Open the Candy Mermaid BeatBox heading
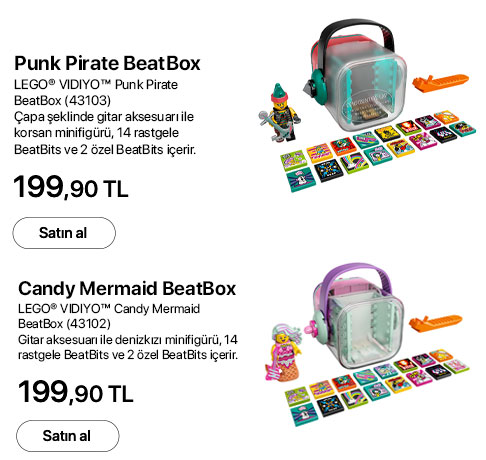Screen dimensions: 486x460 [127, 288]
